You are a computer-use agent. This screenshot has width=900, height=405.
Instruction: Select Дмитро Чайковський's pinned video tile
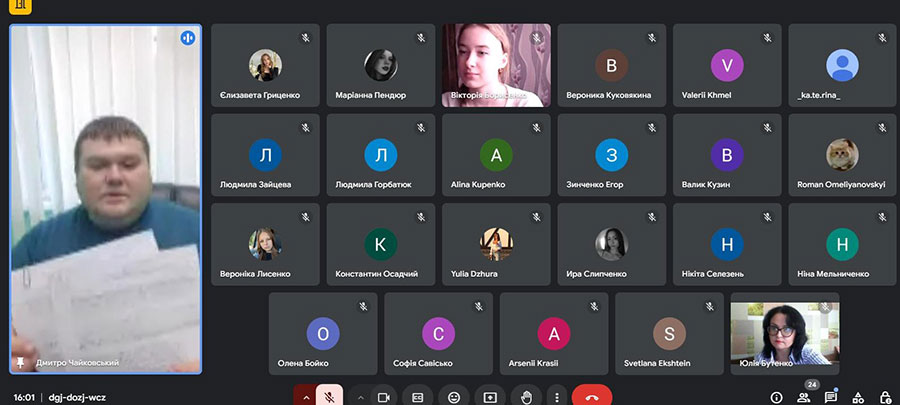coord(105,200)
